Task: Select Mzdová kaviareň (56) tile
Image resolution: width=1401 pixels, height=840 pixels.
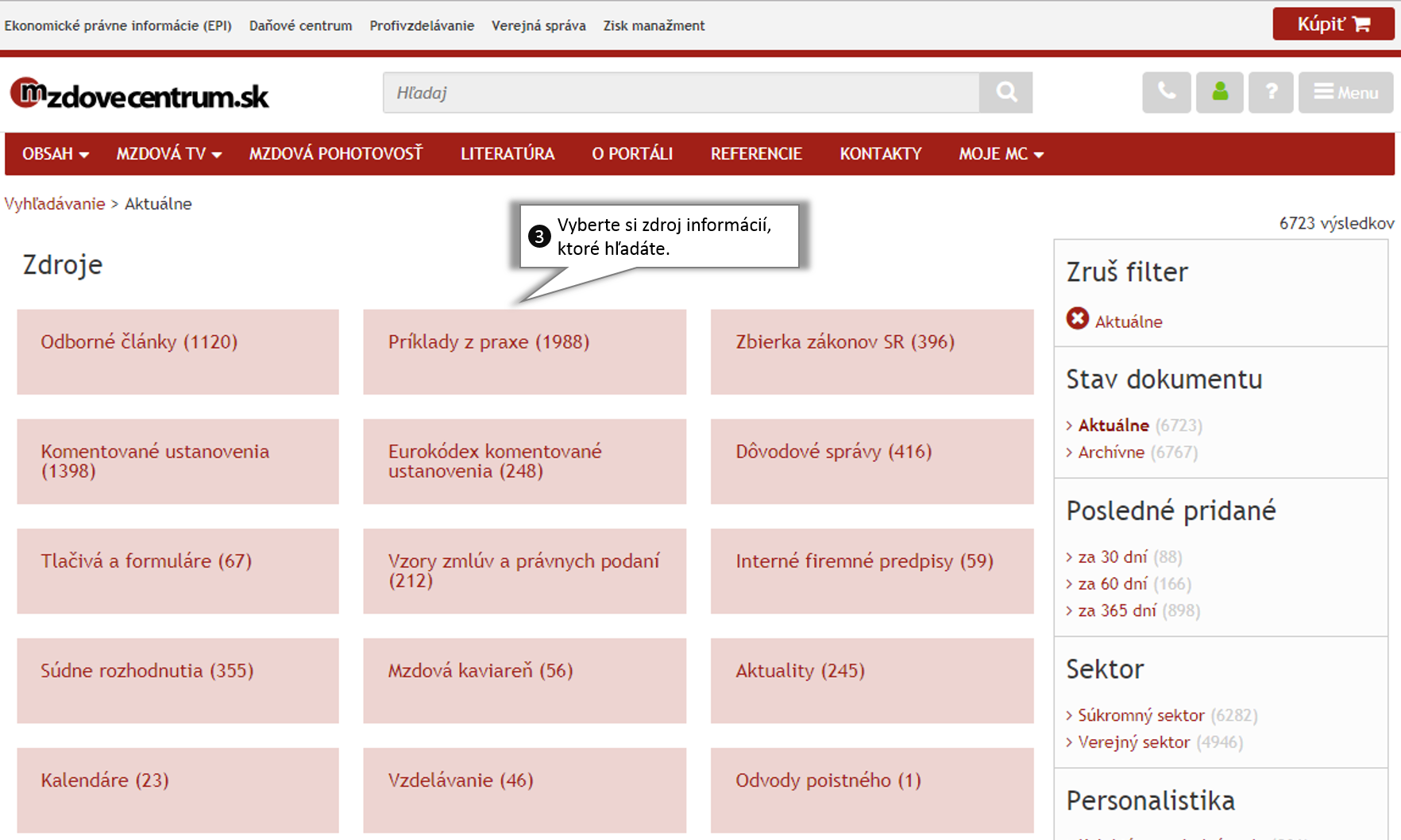Action: 524,680
